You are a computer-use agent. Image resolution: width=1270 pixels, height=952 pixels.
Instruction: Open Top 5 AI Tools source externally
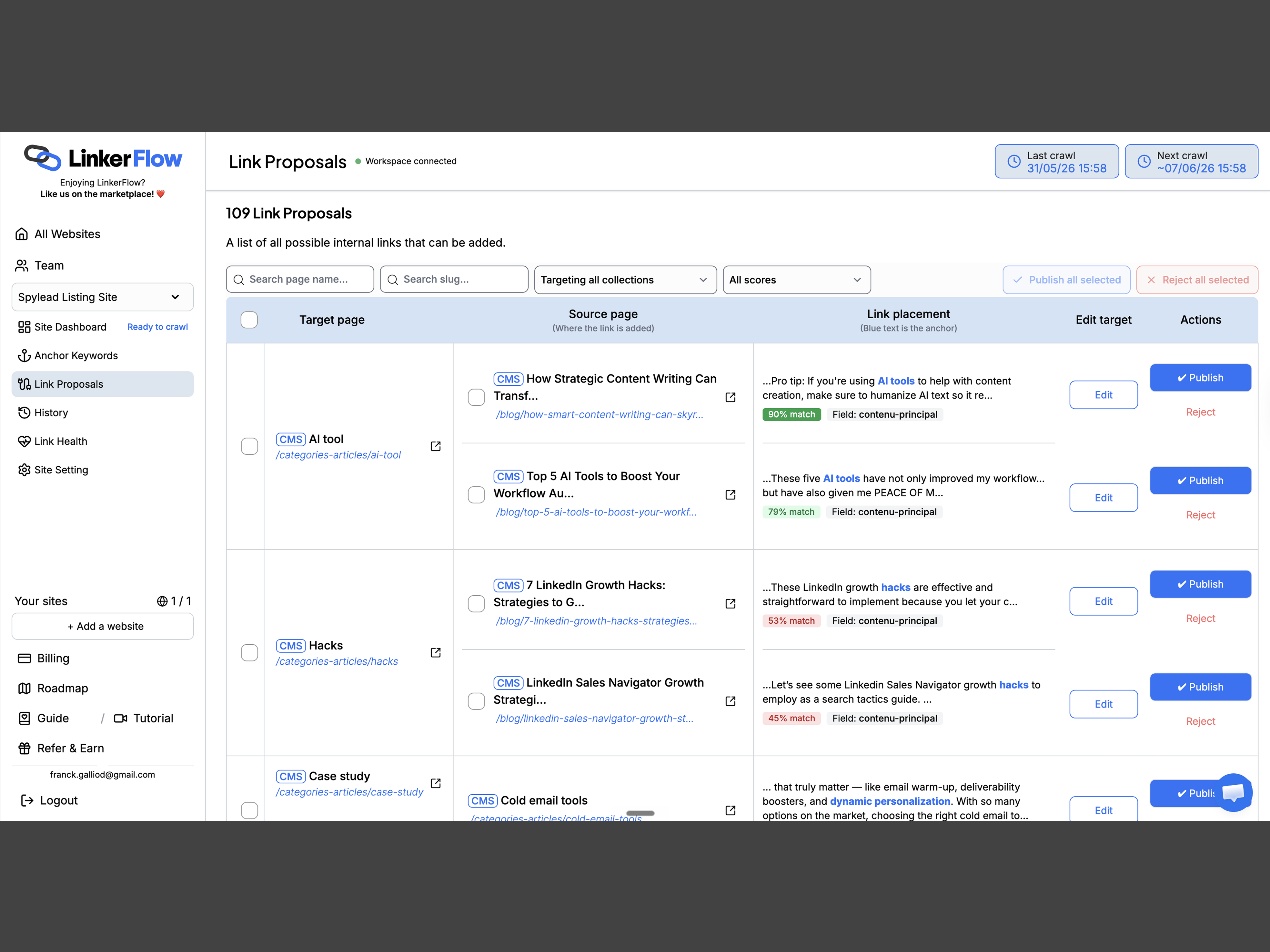click(x=730, y=495)
